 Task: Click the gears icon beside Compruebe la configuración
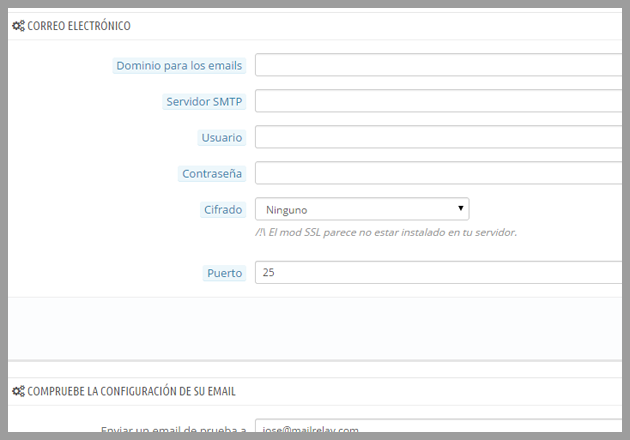tap(18, 391)
